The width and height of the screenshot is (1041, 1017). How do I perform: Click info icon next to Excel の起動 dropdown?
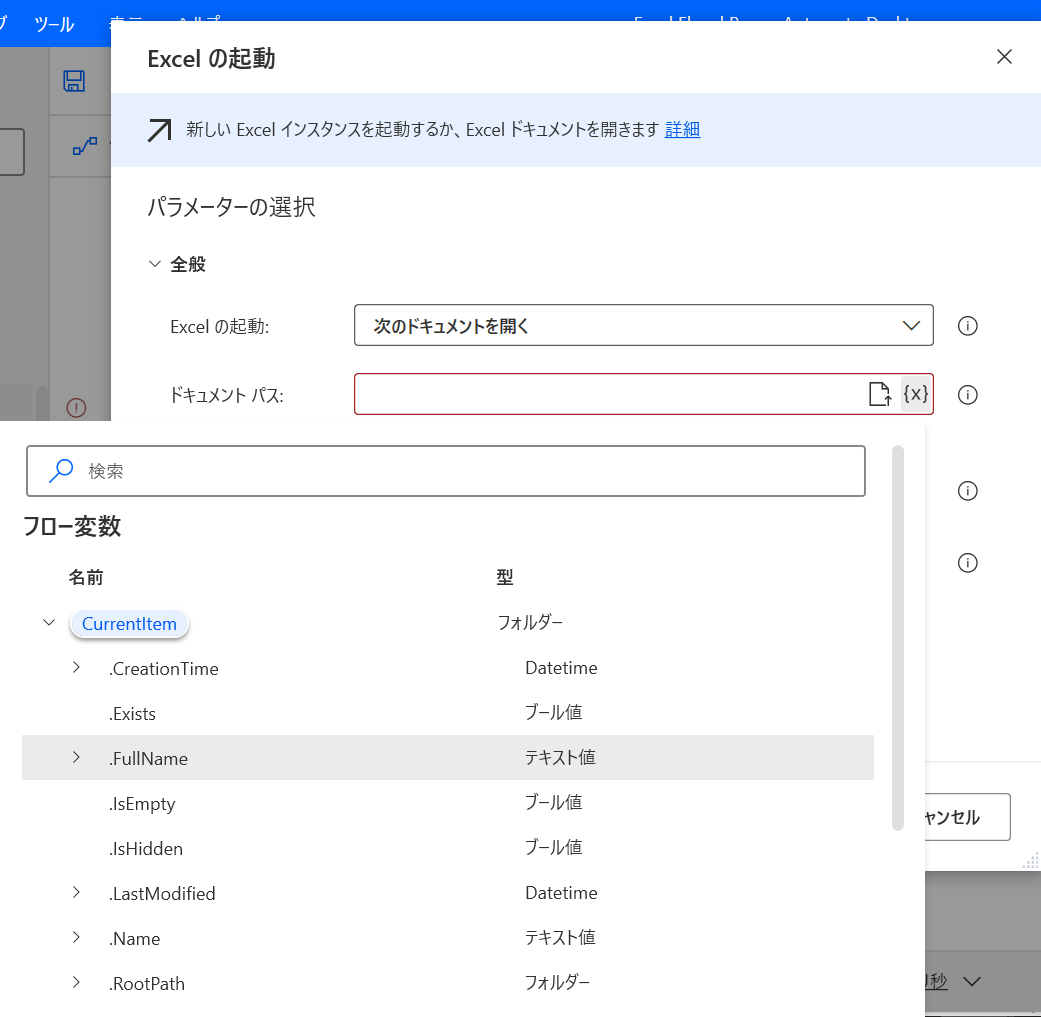[x=967, y=326]
